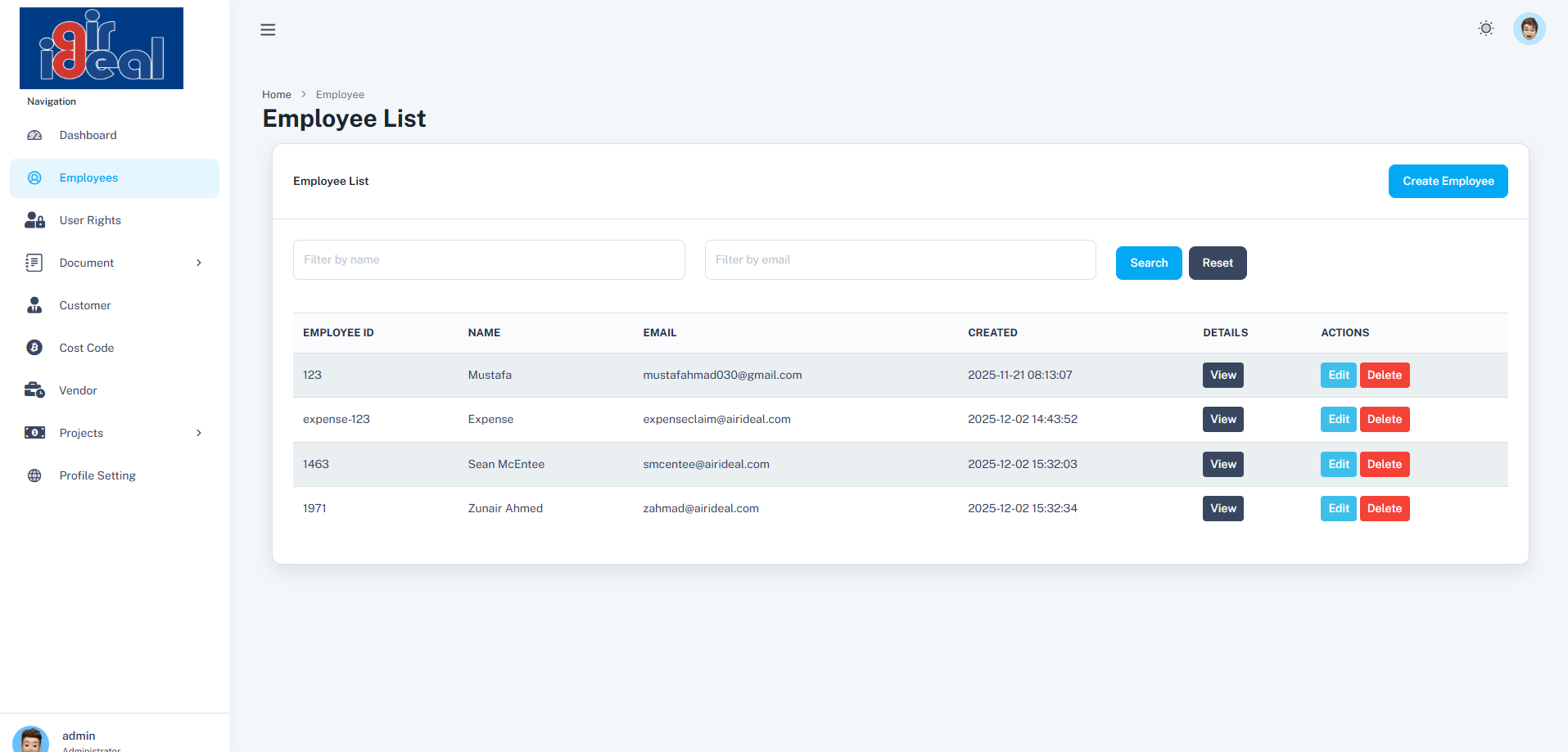This screenshot has height=752, width=1568.
Task: Click the admin avatar at sidebar bottom
Action: (x=30, y=739)
